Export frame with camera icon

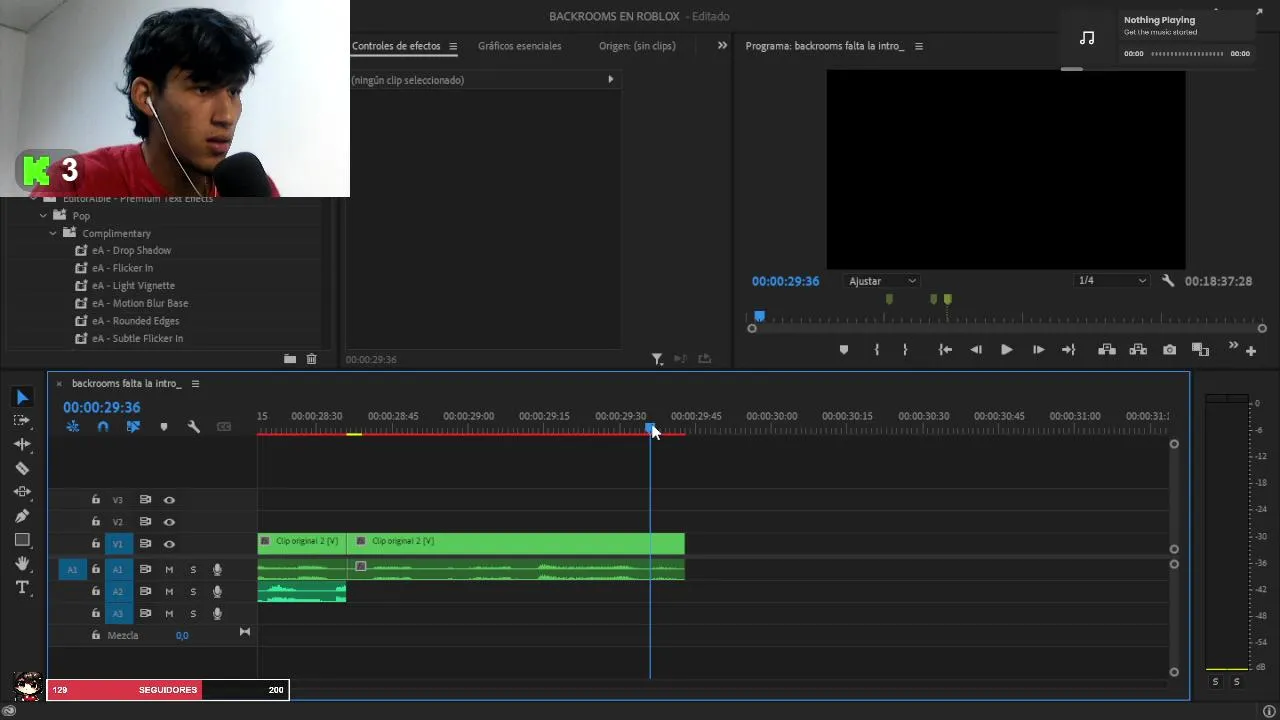pyautogui.click(x=1170, y=350)
